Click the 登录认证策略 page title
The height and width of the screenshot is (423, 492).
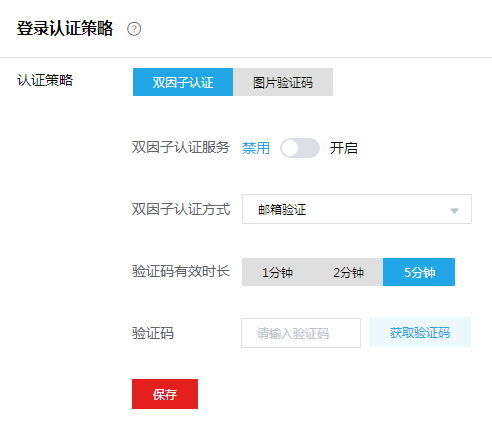65,28
